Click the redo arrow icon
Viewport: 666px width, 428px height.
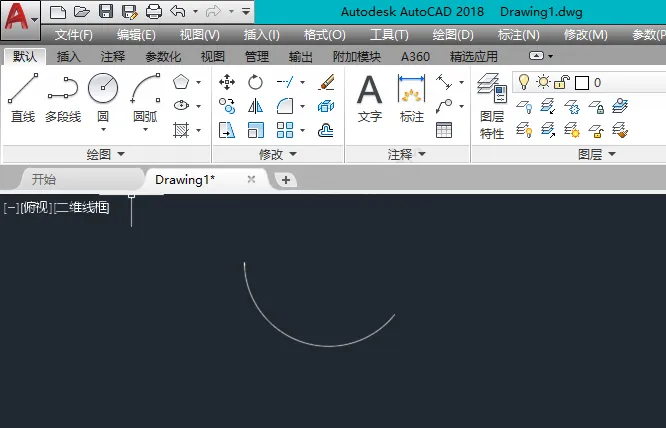(213, 11)
